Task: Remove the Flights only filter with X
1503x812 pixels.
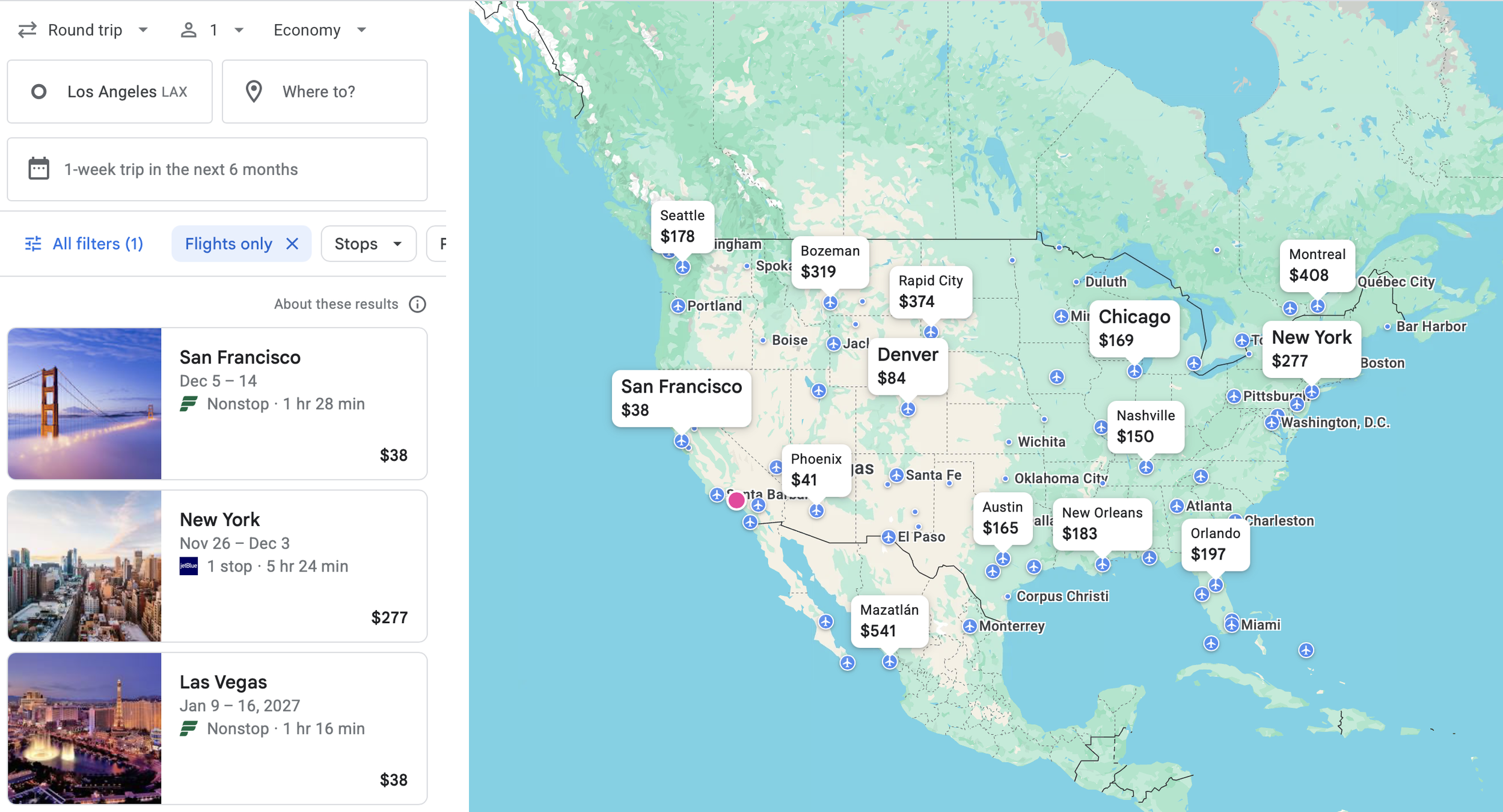Action: click(292, 243)
